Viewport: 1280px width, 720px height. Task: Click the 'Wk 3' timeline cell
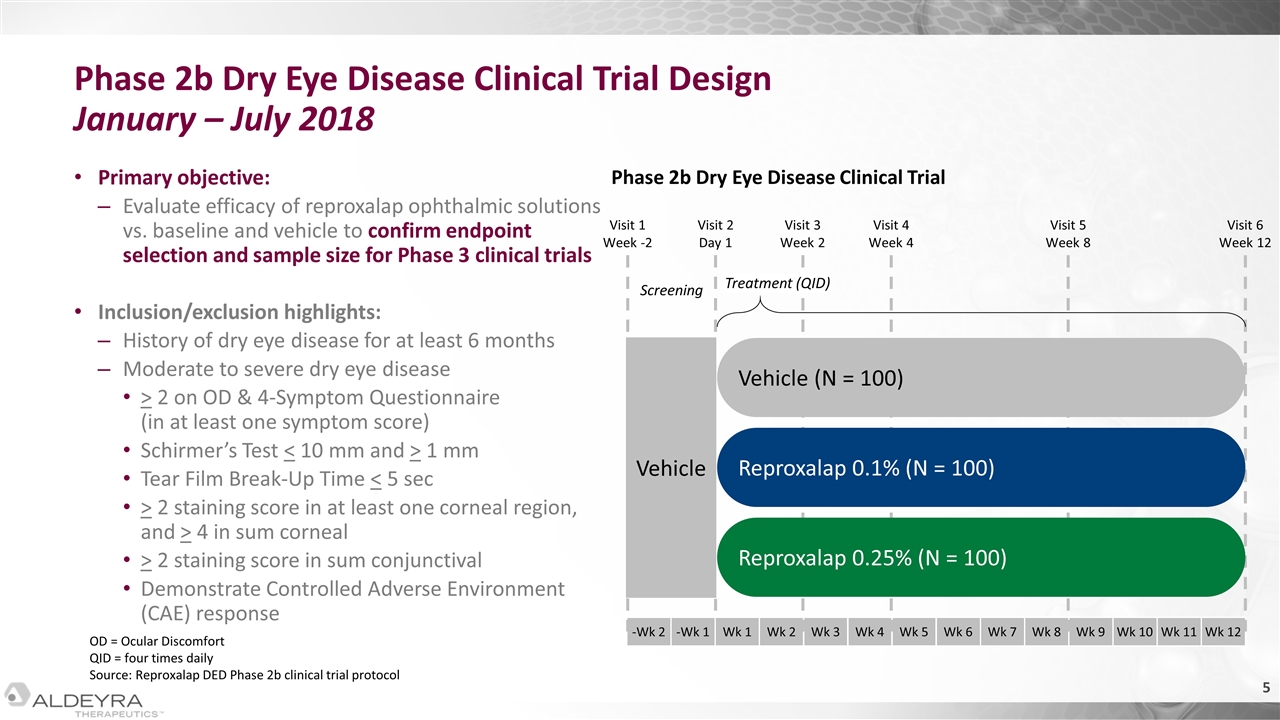click(826, 632)
